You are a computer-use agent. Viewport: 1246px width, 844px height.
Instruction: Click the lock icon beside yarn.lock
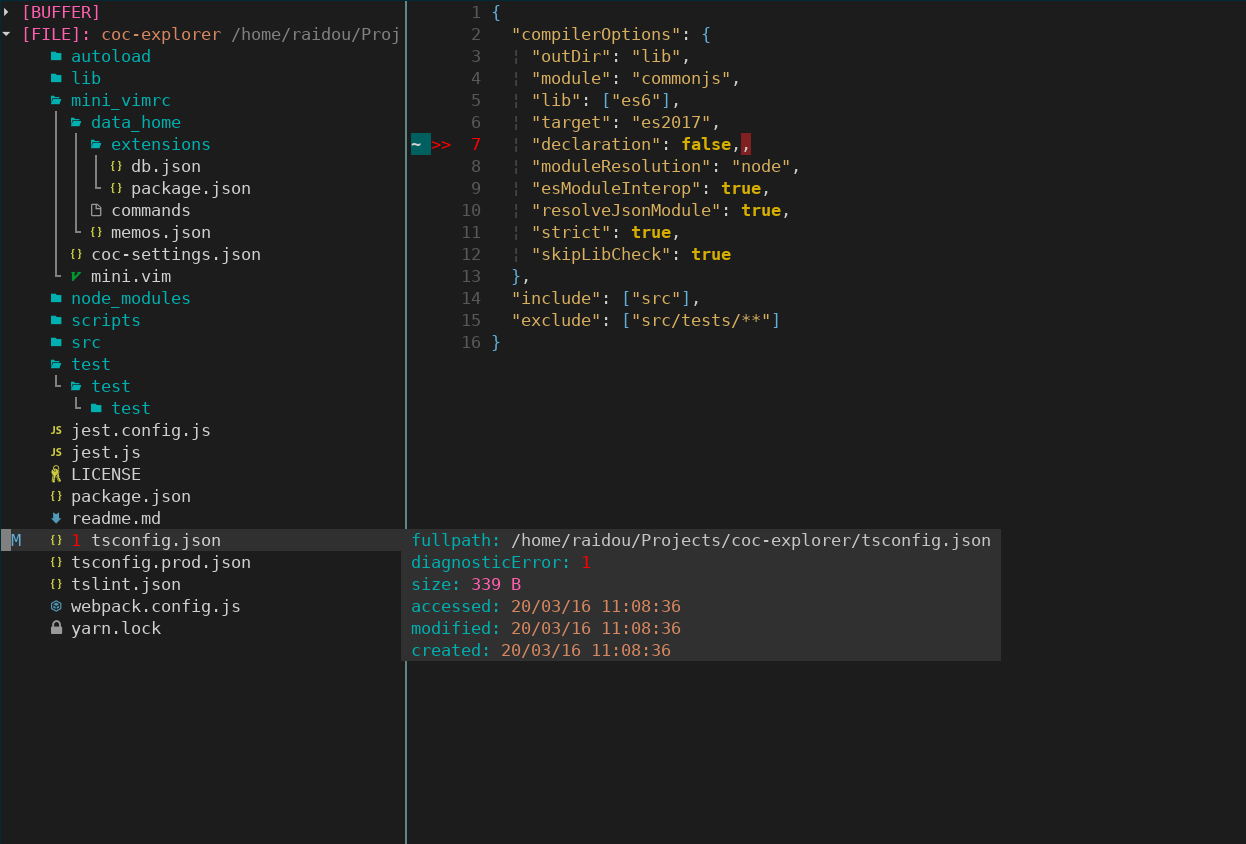[56, 628]
